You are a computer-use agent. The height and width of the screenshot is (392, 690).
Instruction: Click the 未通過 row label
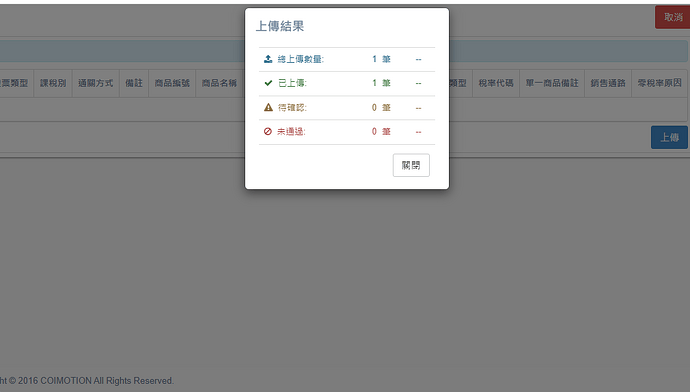click(x=291, y=132)
